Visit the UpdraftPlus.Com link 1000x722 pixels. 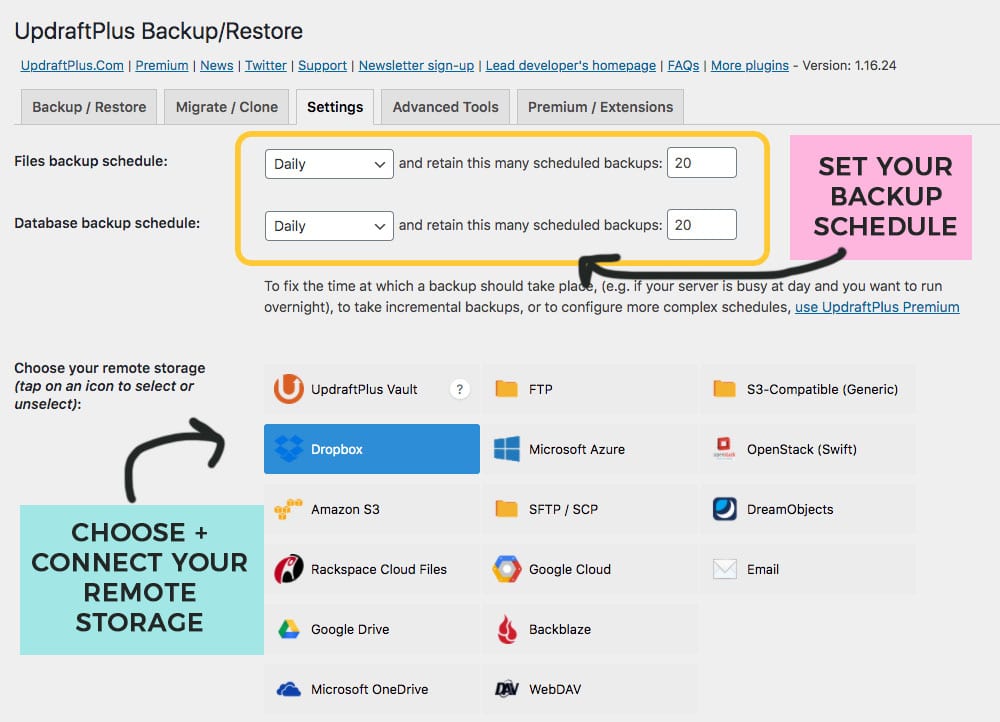pos(72,66)
